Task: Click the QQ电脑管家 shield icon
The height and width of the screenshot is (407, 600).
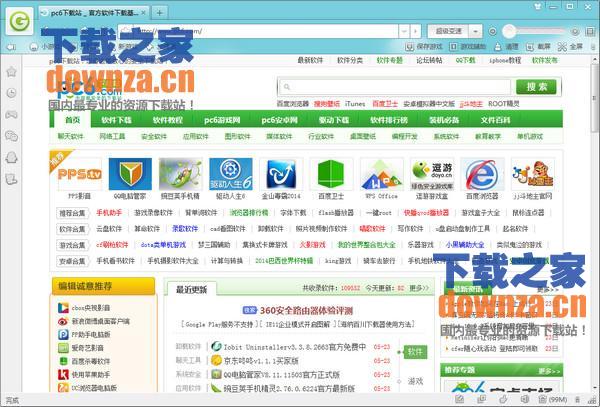Action: (x=130, y=174)
